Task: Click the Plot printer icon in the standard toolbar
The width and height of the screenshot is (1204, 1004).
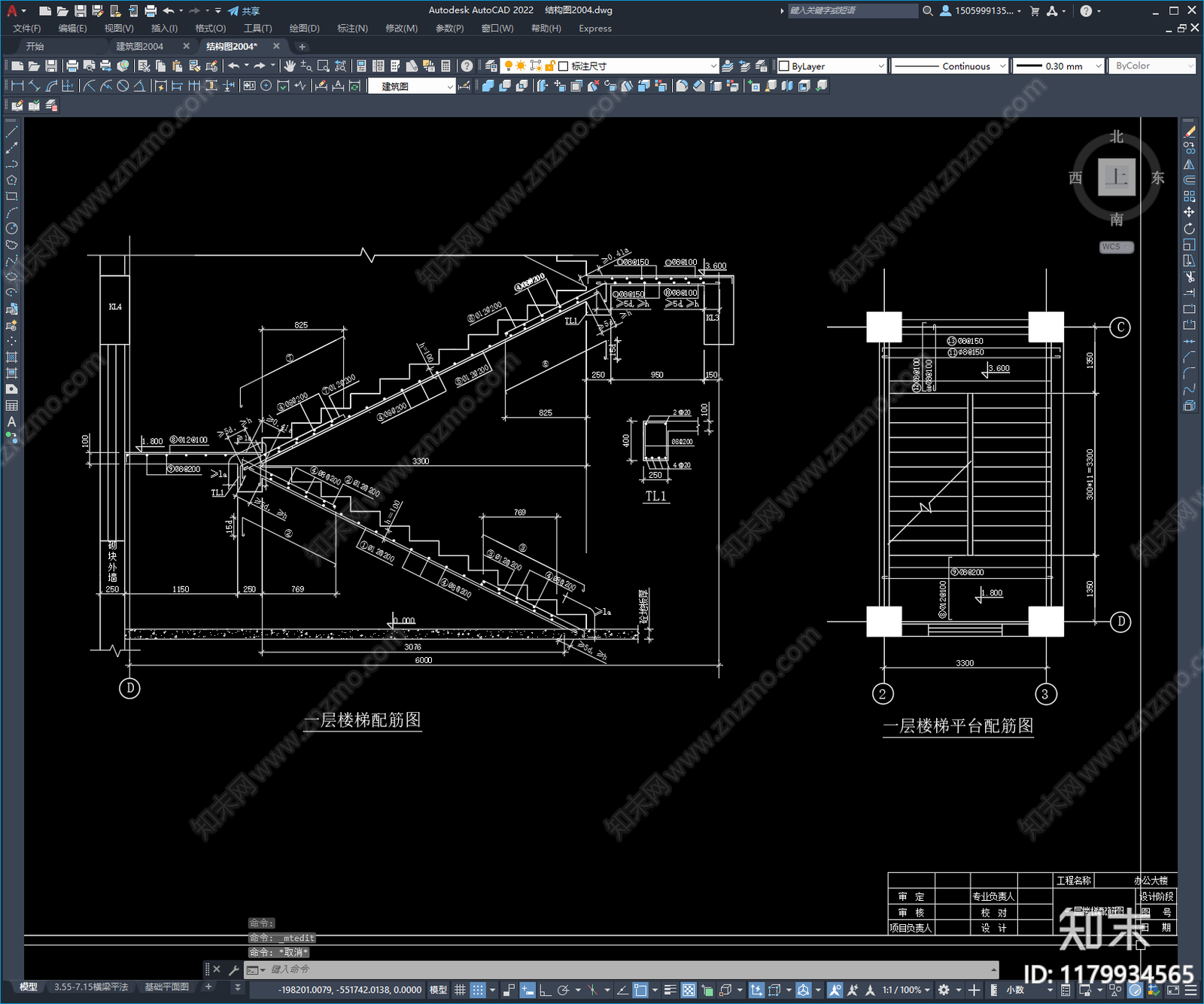Action: pos(72,66)
